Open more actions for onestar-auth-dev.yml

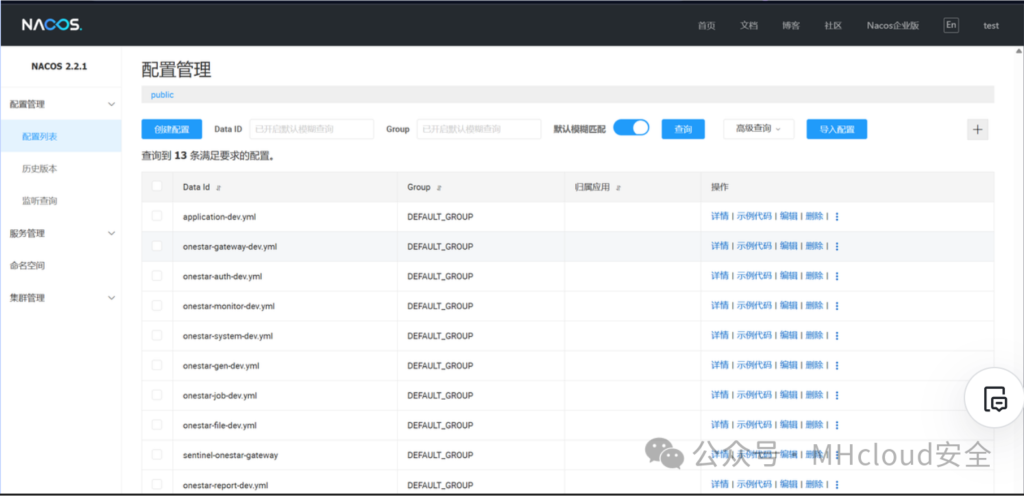point(837,276)
